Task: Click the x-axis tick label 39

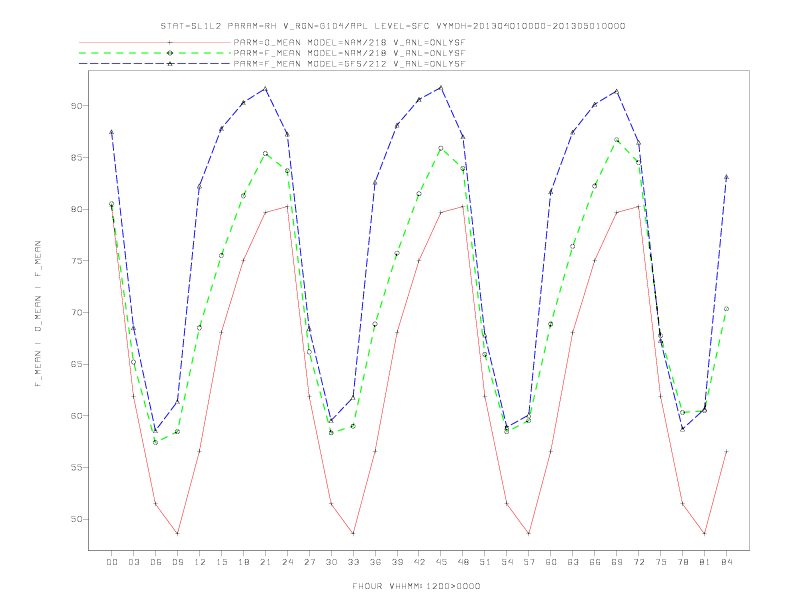Action: click(397, 562)
